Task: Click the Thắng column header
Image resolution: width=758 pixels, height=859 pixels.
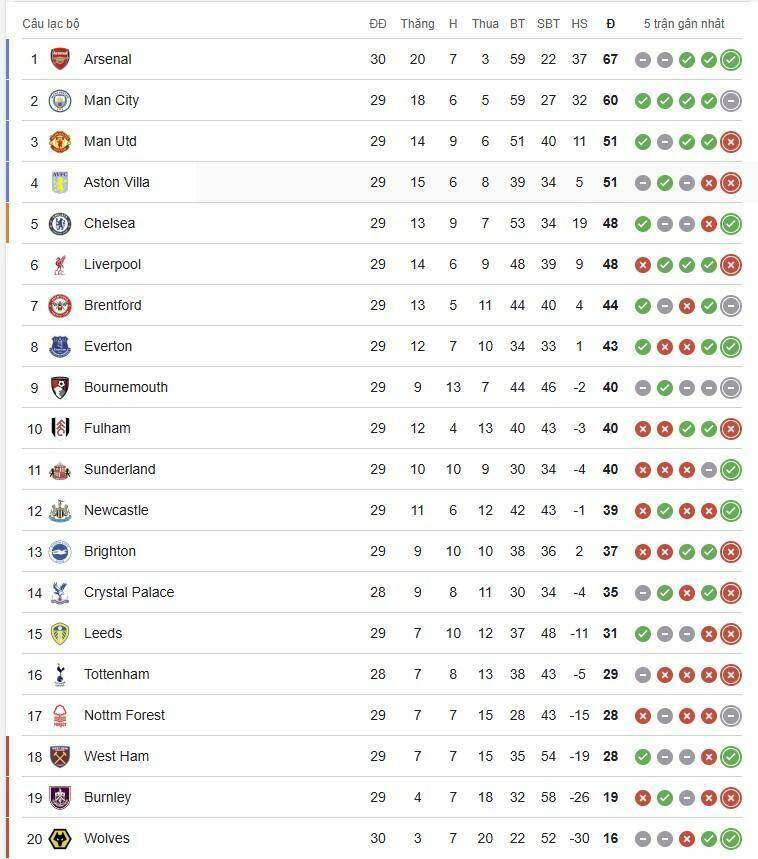Action: pos(417,23)
